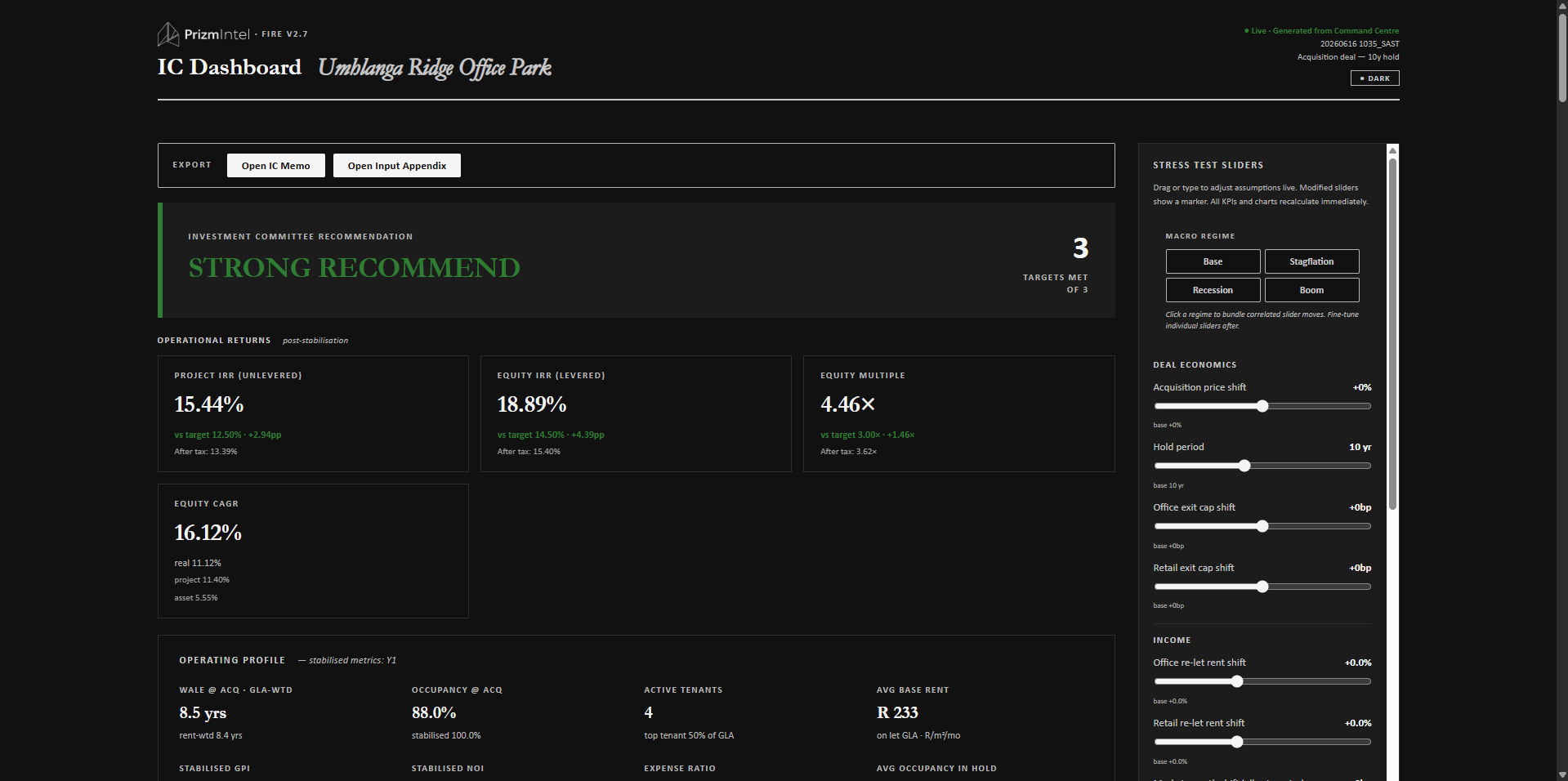Click the Acquisition price shift +0% value field
The height and width of the screenshot is (781, 1568).
point(1361,387)
